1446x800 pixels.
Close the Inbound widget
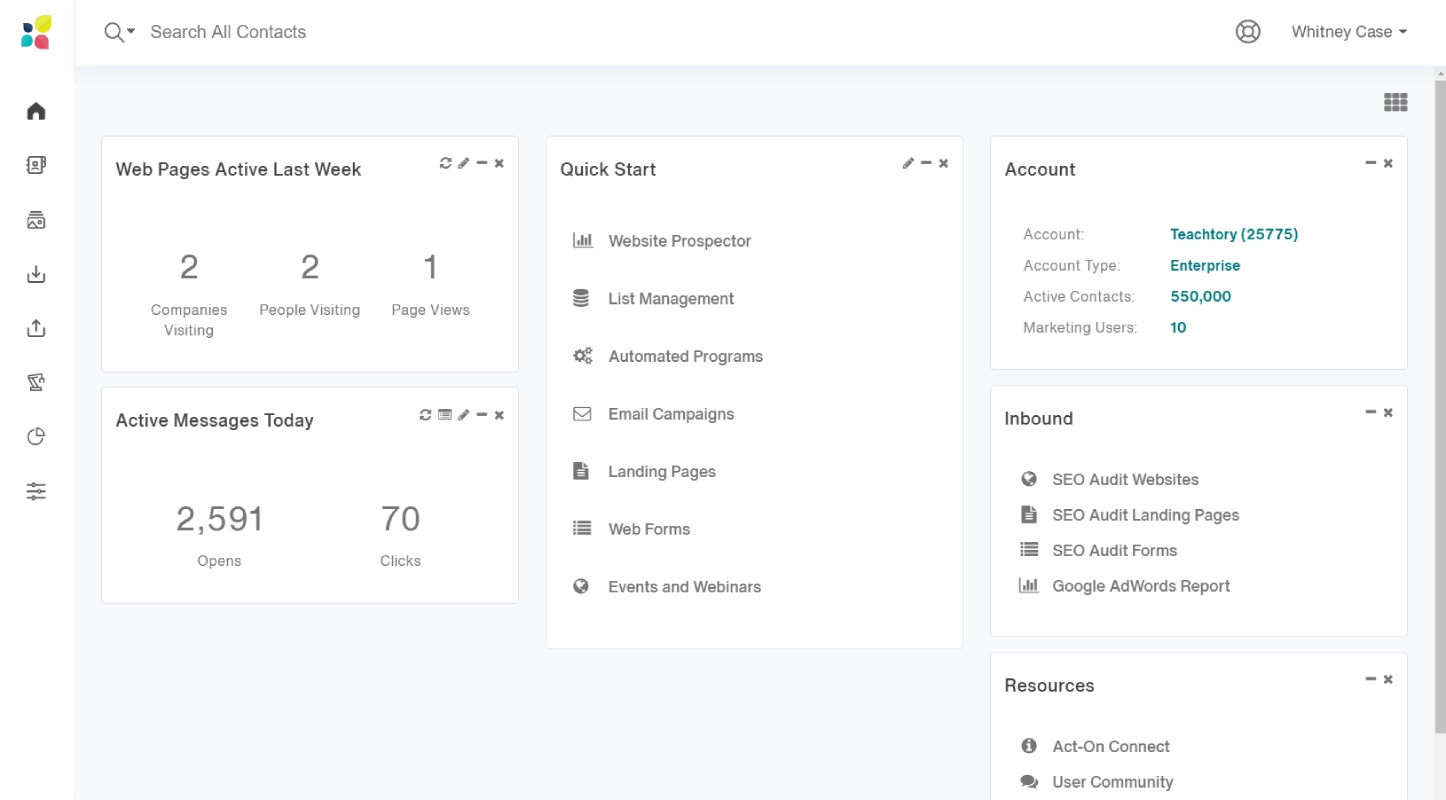pyautogui.click(x=1388, y=412)
